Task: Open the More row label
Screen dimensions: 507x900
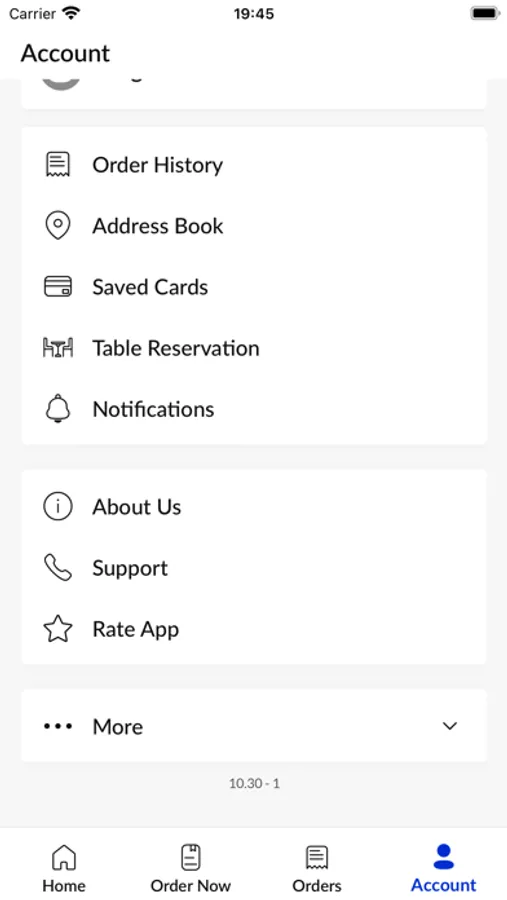Action: [118, 727]
